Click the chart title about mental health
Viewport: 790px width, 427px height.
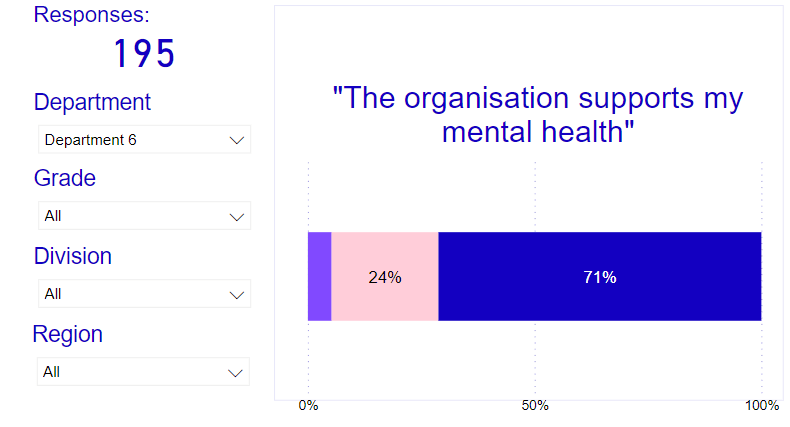click(x=538, y=114)
